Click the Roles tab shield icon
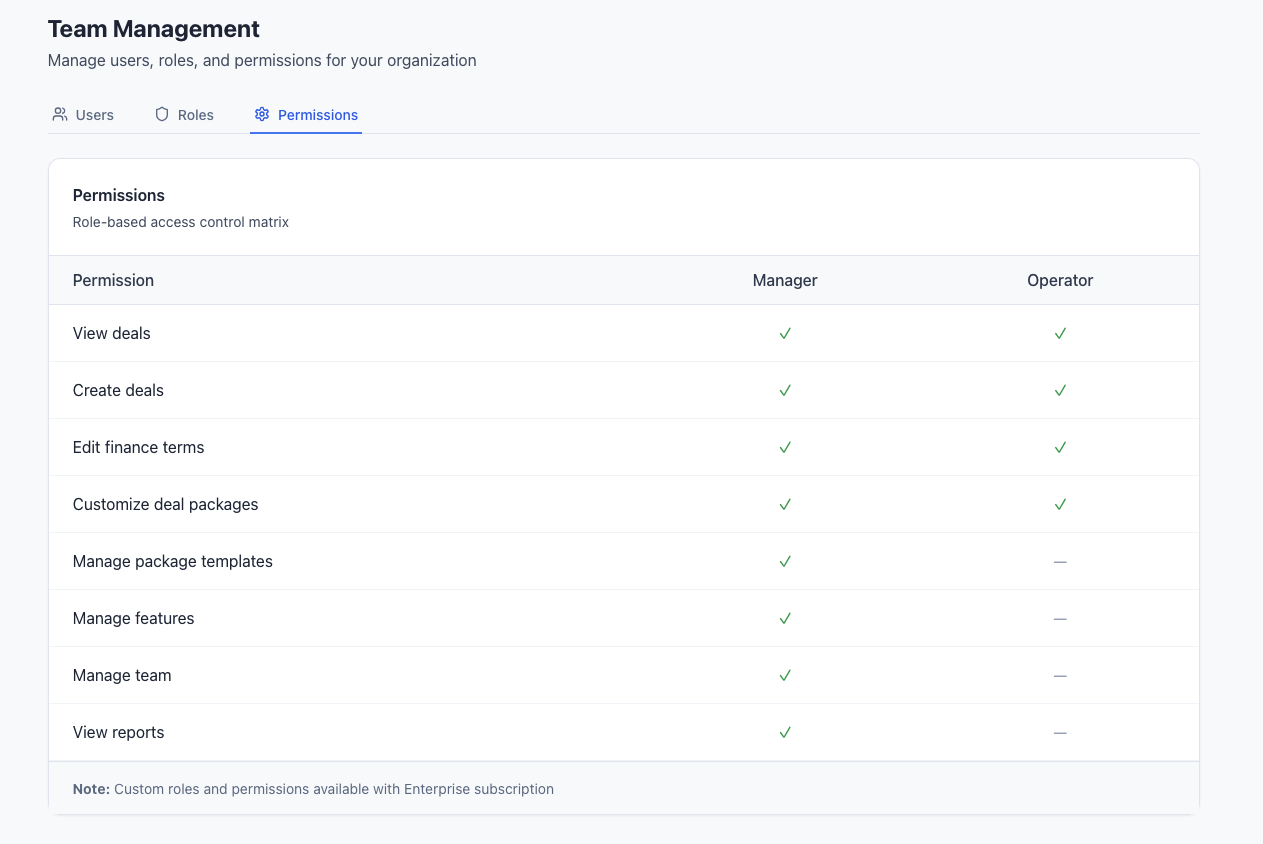The height and width of the screenshot is (844, 1263). (x=162, y=115)
